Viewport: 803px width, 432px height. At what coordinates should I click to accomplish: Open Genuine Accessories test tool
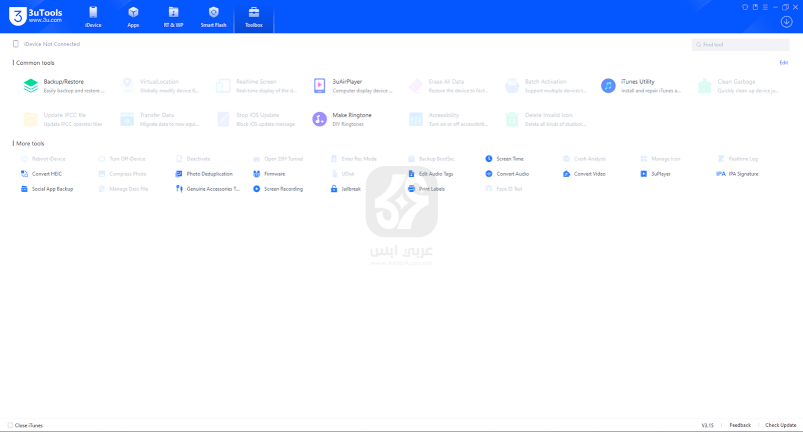tap(207, 189)
